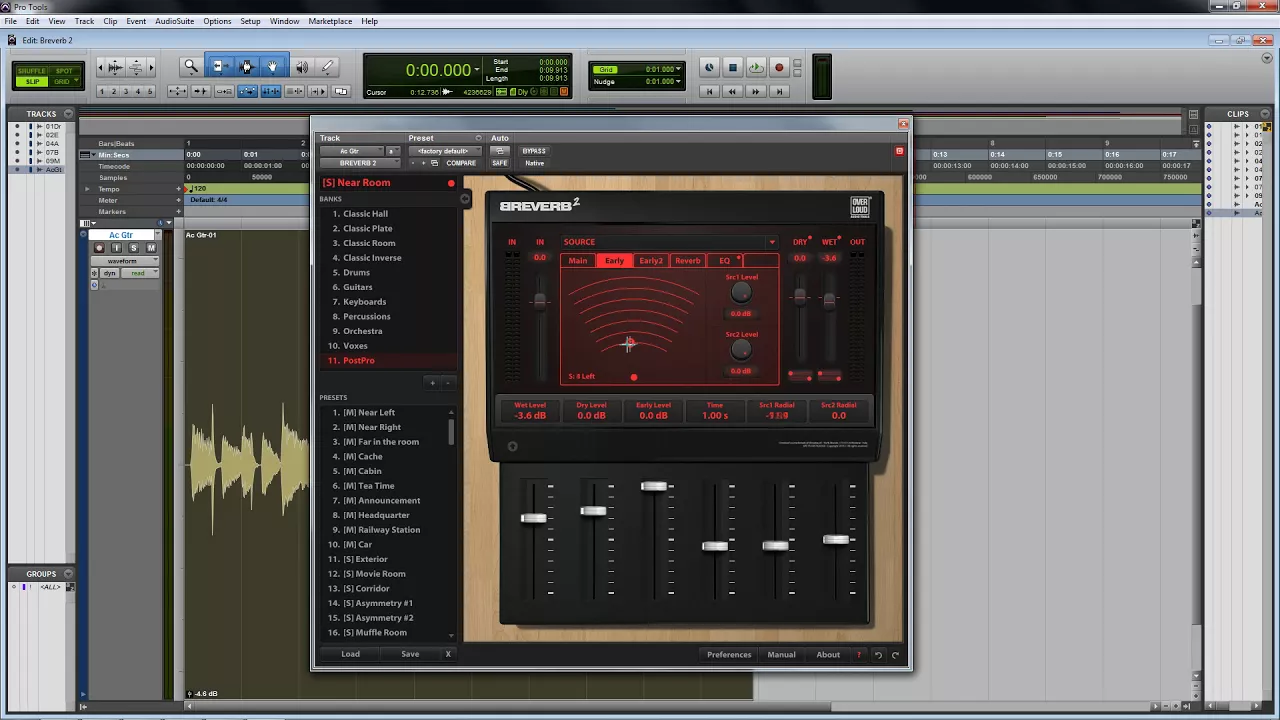Screen dimensions: 1280x720
Task: Click the Breverb undo arrow icon
Action: (878, 655)
